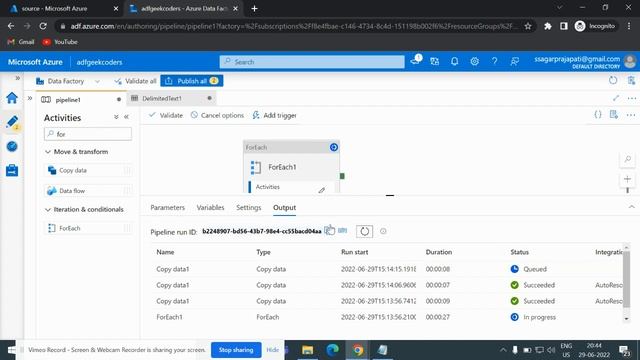
Task: Open the Author pencil icon in sidebar
Action: pos(12,122)
